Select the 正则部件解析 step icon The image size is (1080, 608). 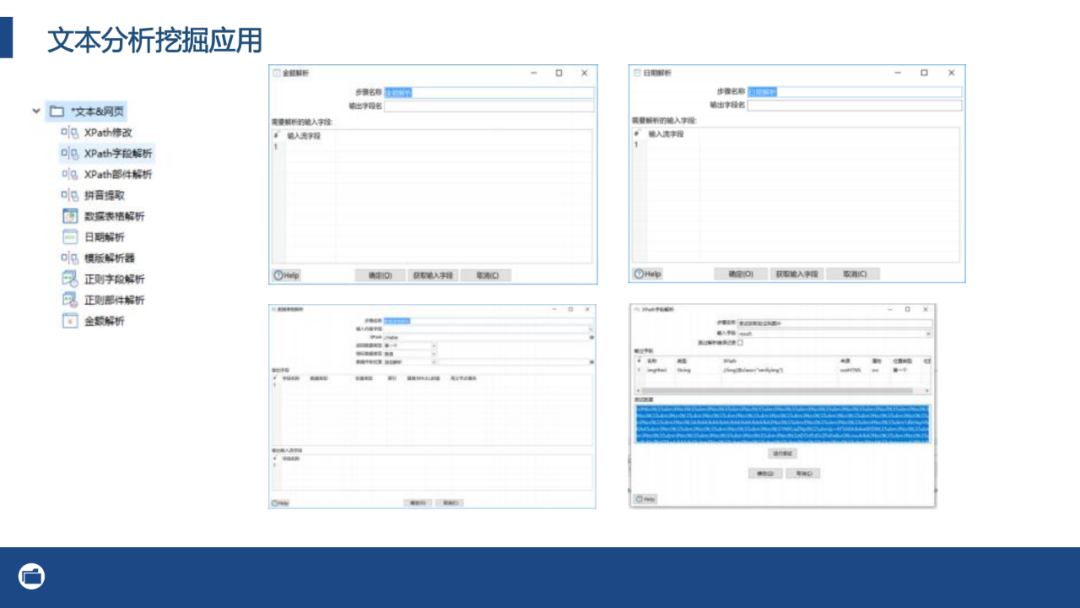70,300
